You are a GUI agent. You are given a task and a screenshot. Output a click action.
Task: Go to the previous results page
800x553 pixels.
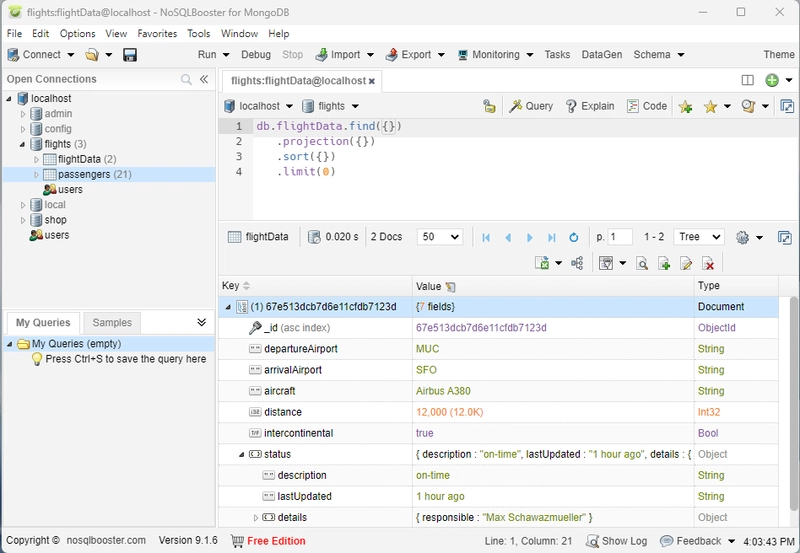(x=508, y=237)
